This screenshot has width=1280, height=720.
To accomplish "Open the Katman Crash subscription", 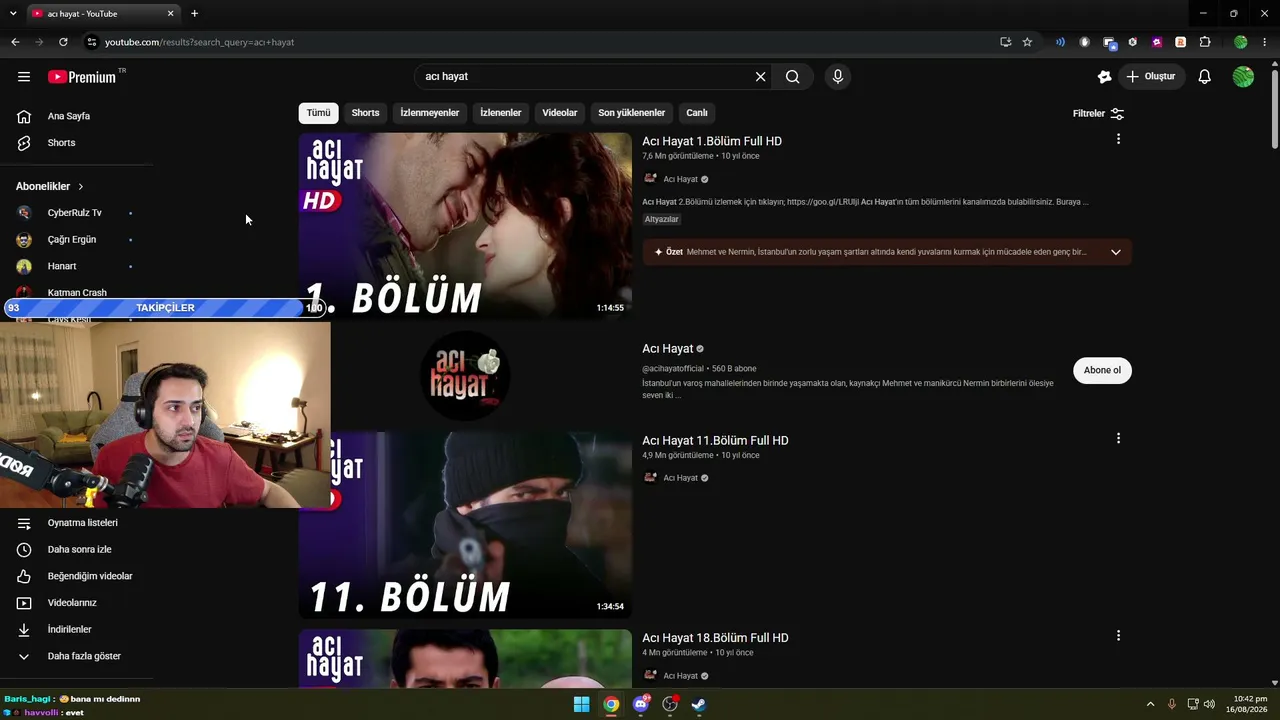I will click(x=77, y=292).
